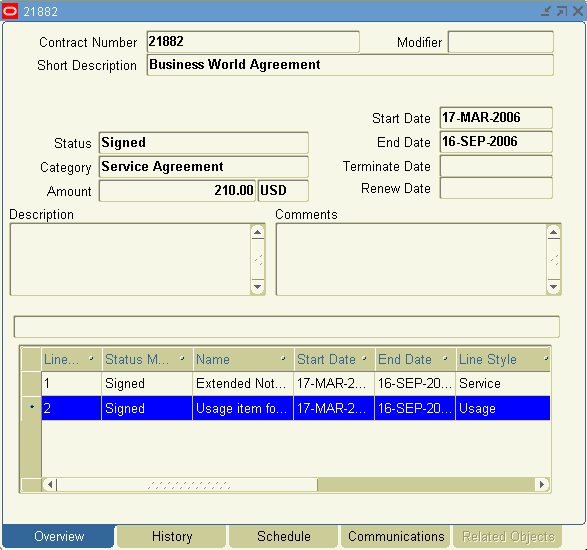
Task: Switch to the Overview tab
Action: point(58,537)
